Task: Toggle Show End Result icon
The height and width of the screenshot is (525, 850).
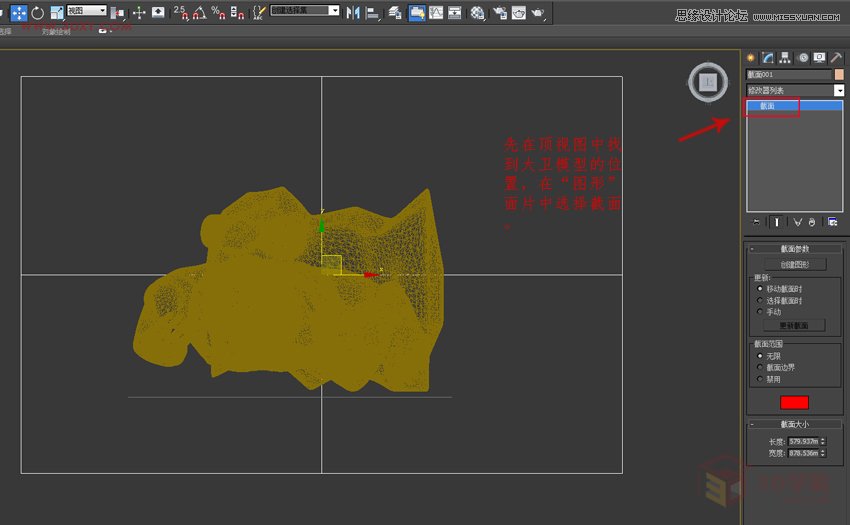Action: [777, 222]
